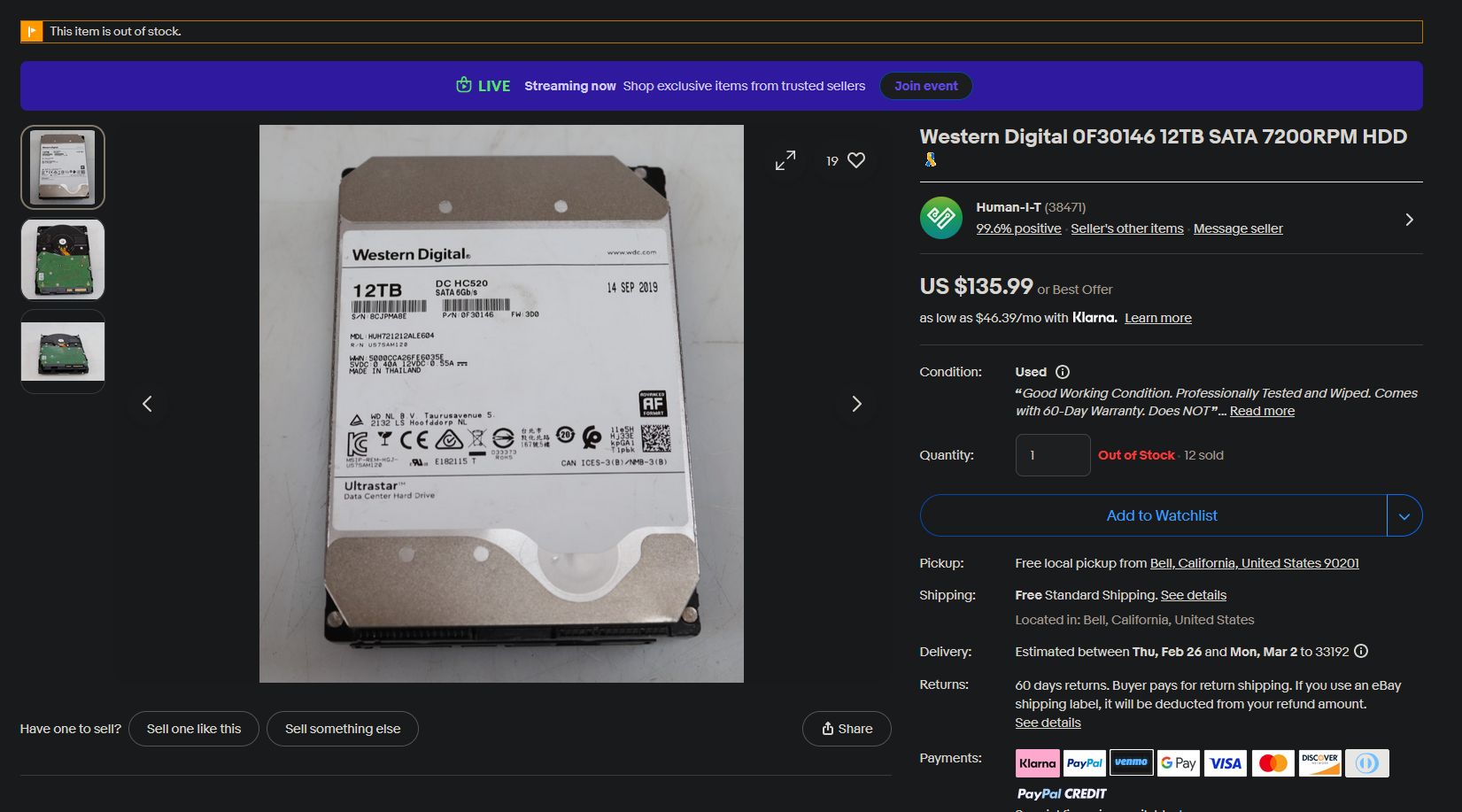Click the quantity input field
Image resolution: width=1462 pixels, height=812 pixels.
coord(1053,455)
